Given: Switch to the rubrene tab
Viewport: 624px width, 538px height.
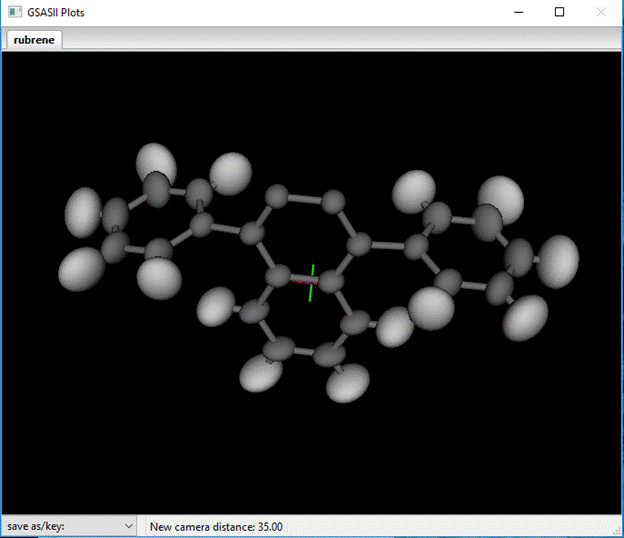Looking at the screenshot, I should 35,40.
